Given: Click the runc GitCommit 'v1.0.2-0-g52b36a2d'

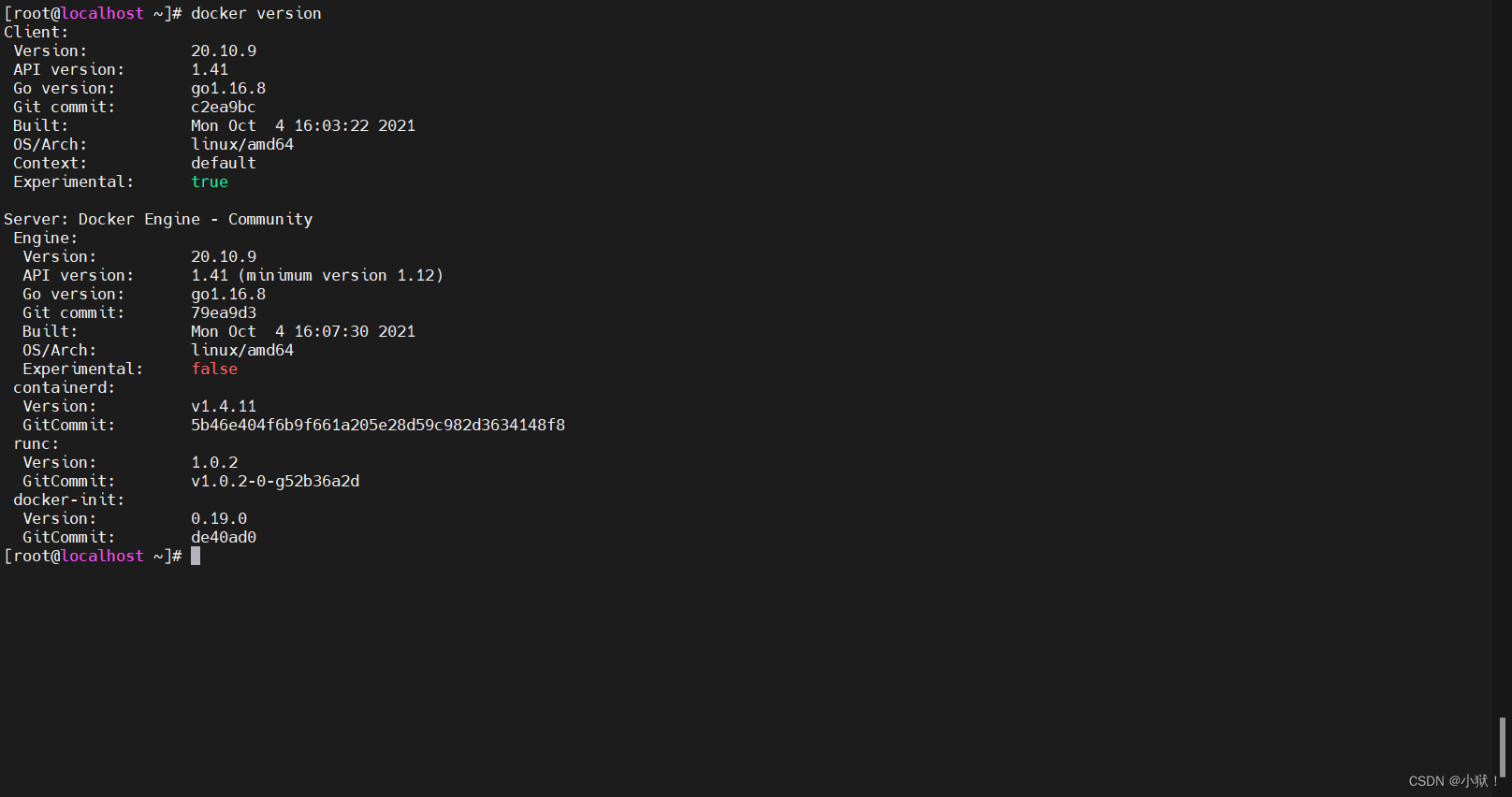Looking at the screenshot, I should (x=275, y=481).
